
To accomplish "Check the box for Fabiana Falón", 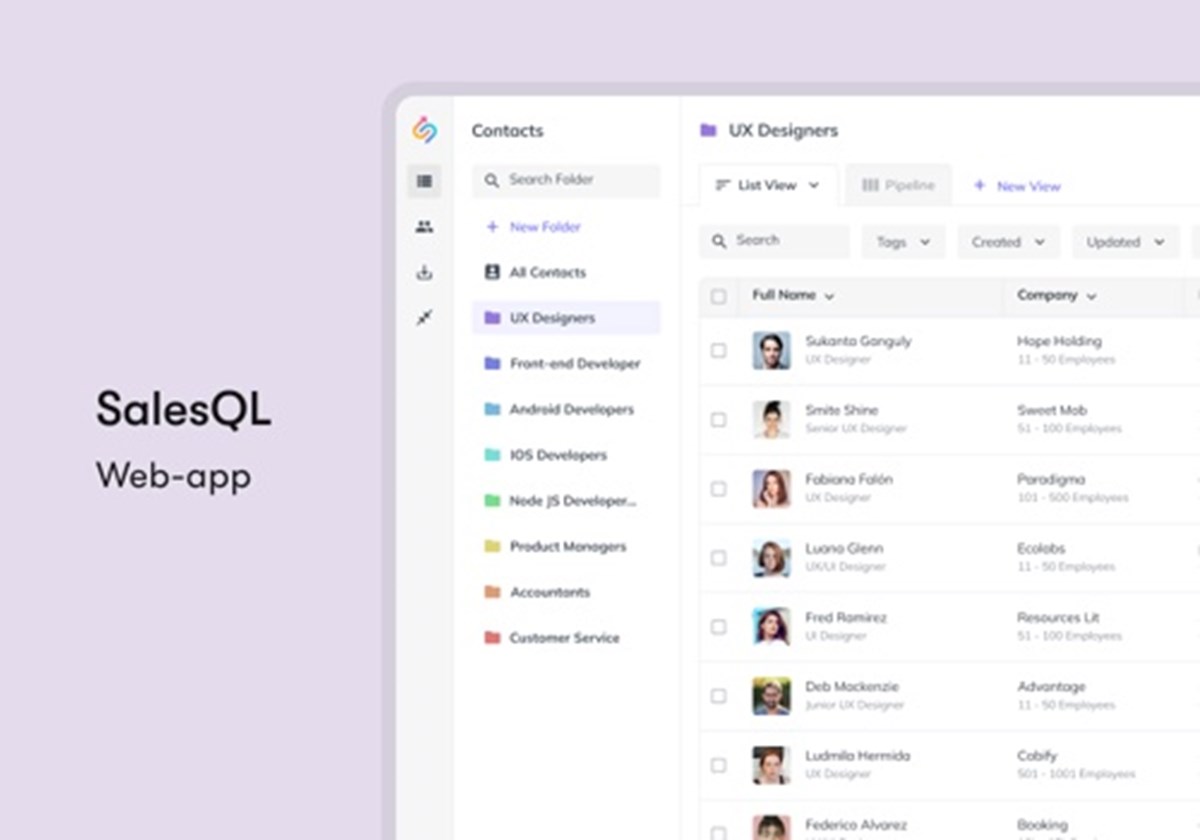I will (x=718, y=489).
